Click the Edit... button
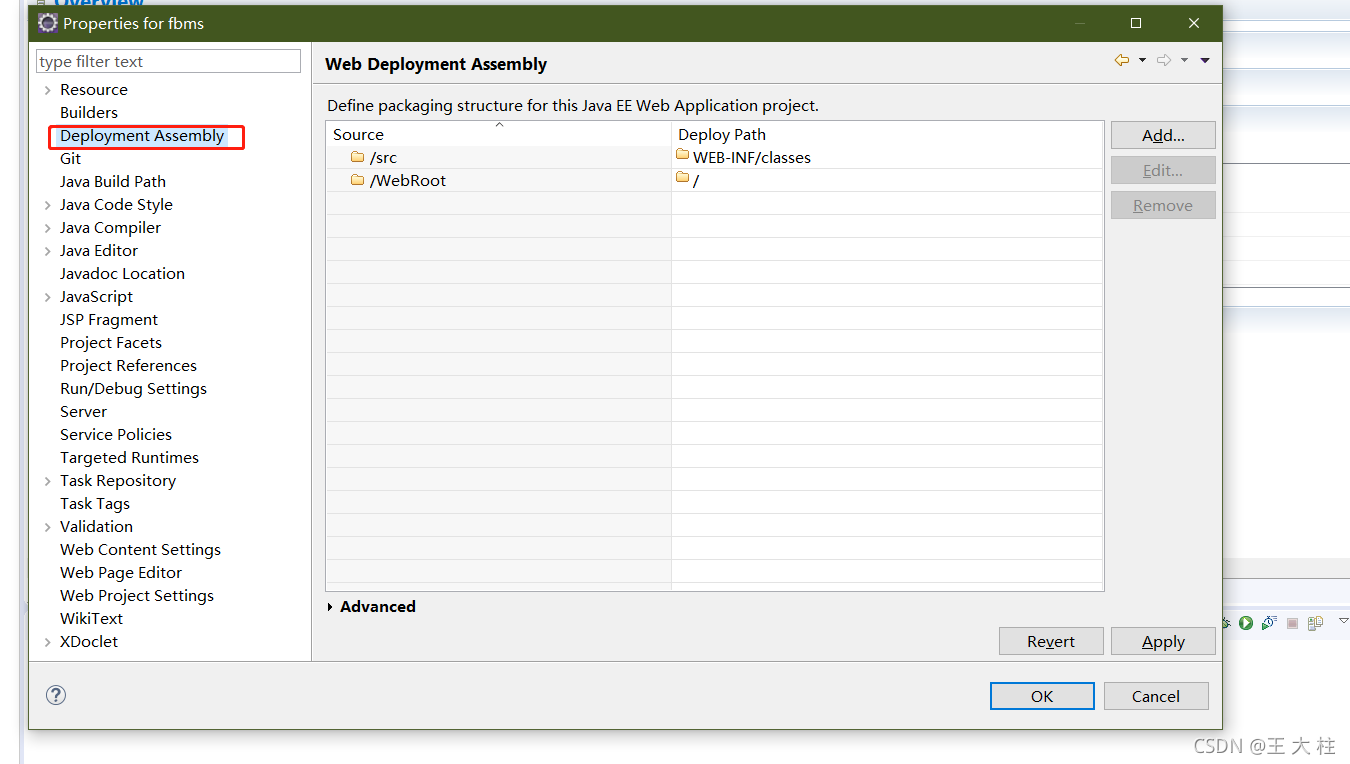Screen dimensions: 1350x764 (x=1163, y=170)
